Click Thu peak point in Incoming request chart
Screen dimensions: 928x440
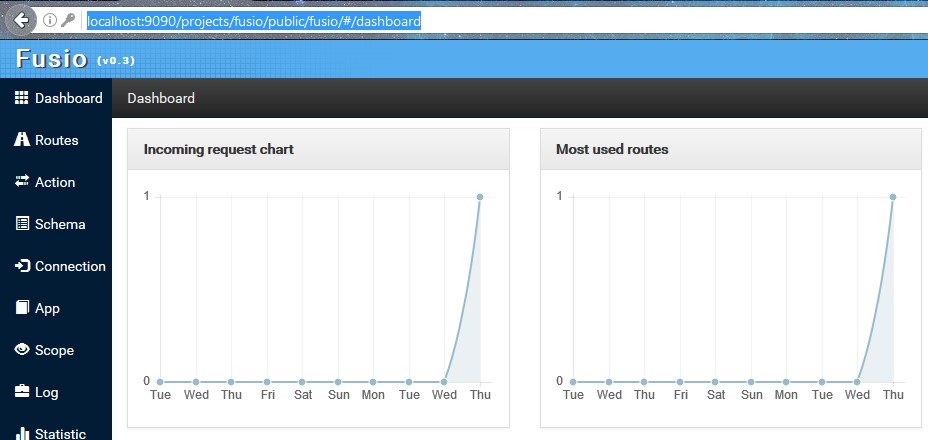pyautogui.click(x=479, y=197)
